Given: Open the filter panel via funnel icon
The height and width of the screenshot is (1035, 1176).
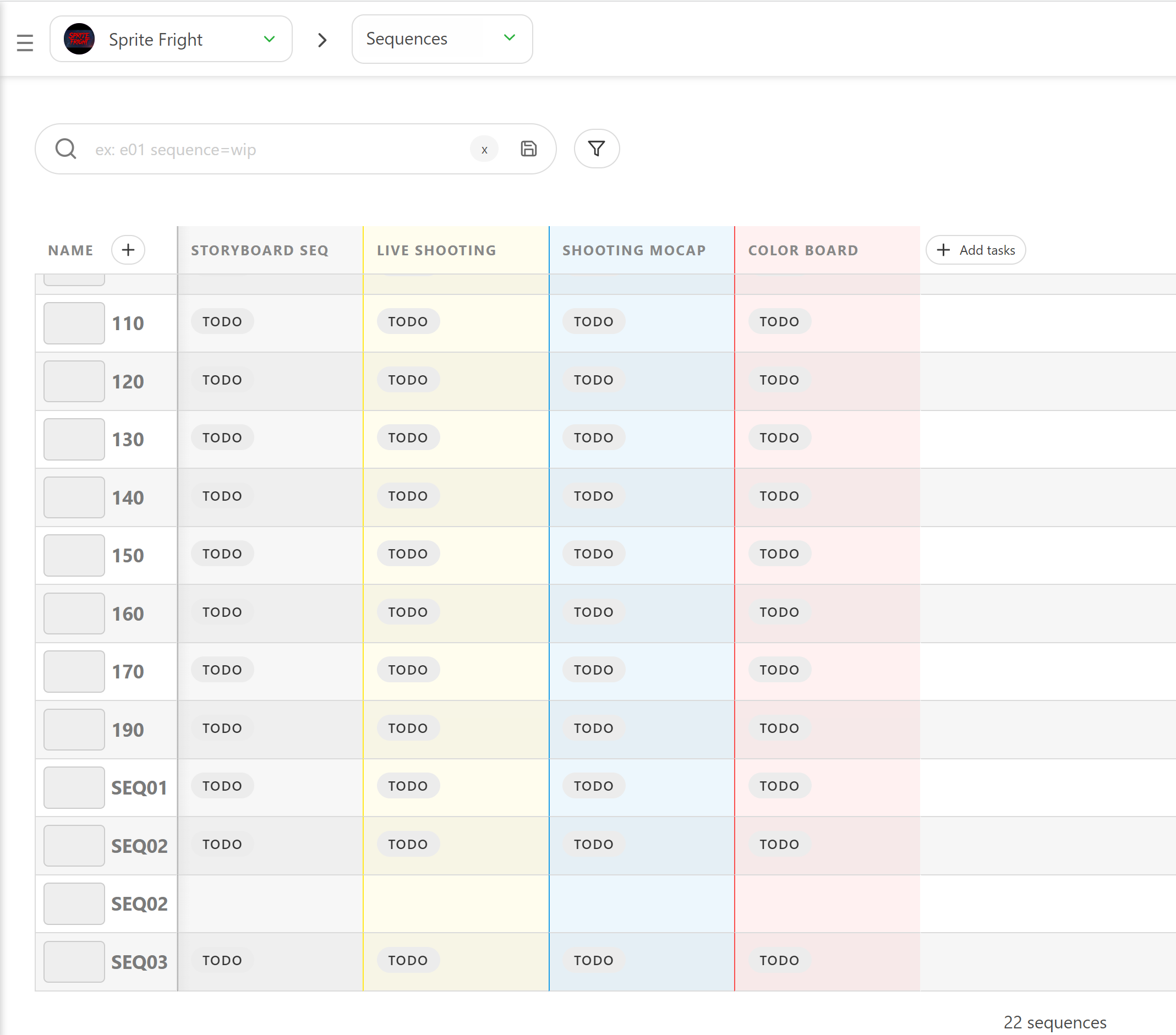Looking at the screenshot, I should click(597, 149).
